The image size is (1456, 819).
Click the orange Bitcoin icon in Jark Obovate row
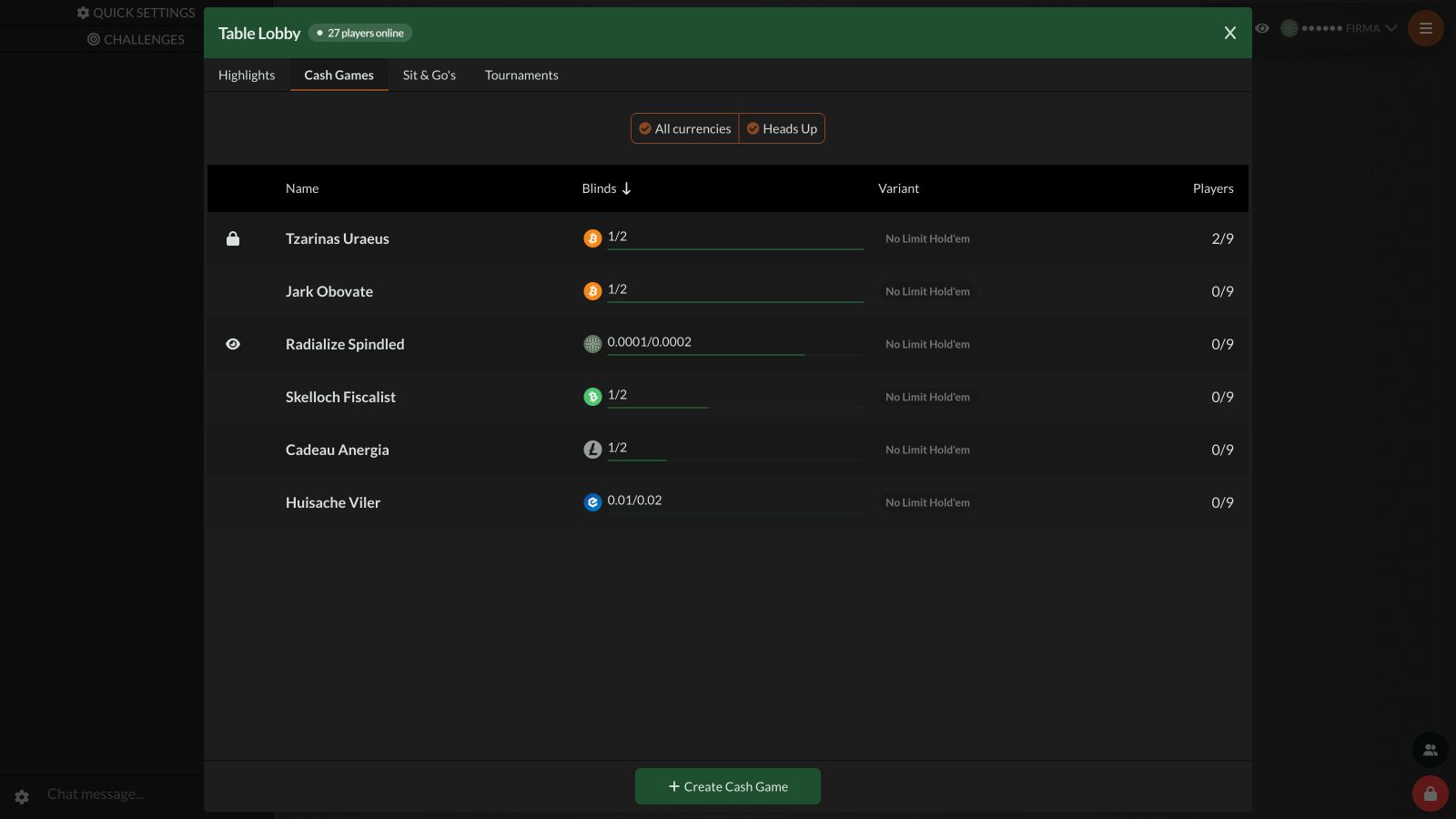pyautogui.click(x=592, y=291)
